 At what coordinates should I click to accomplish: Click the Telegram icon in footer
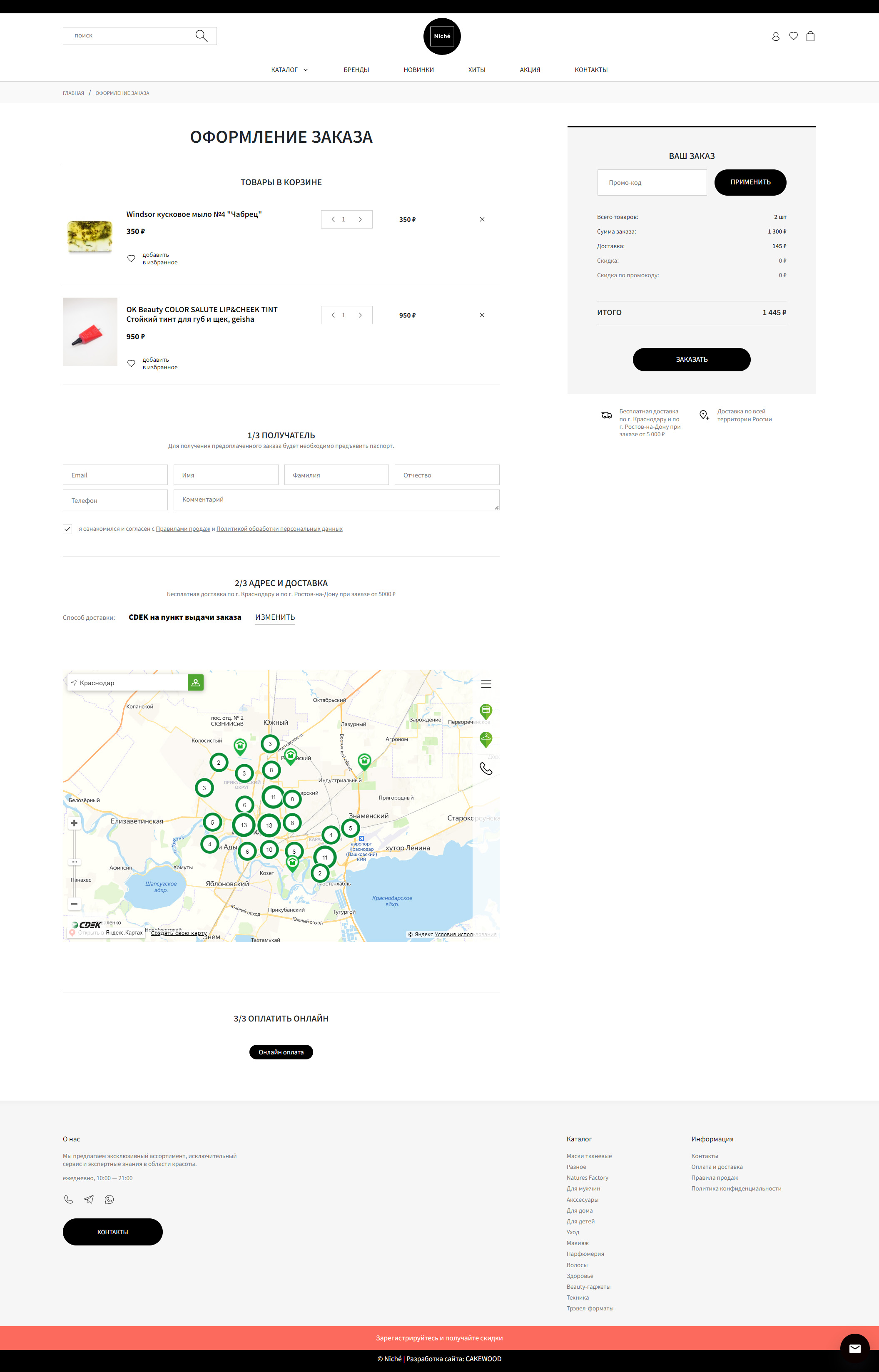(89, 1199)
